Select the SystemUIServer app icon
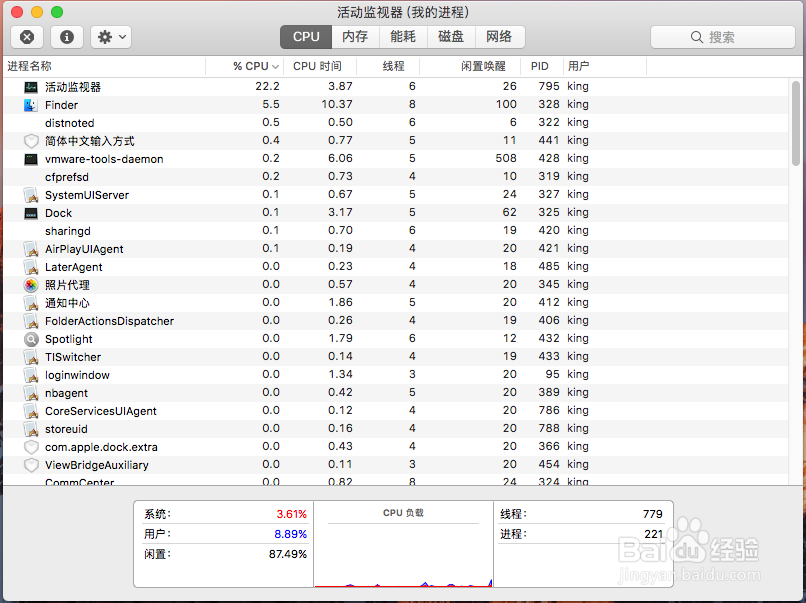This screenshot has width=806, height=603. 31,195
